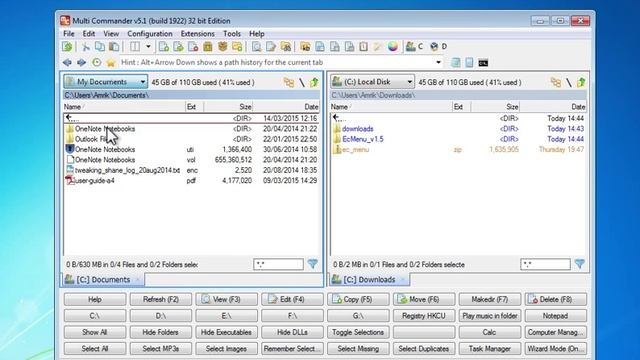The width and height of the screenshot is (640, 360).
Task: Click the Date column header in right panel
Action: (x=553, y=107)
